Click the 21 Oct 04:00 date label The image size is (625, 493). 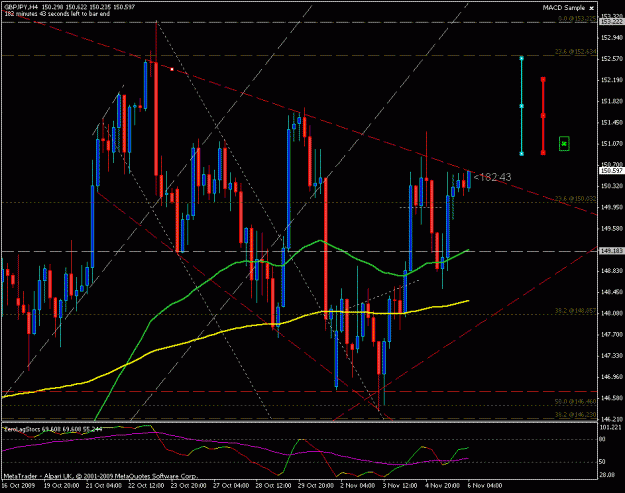point(104,486)
